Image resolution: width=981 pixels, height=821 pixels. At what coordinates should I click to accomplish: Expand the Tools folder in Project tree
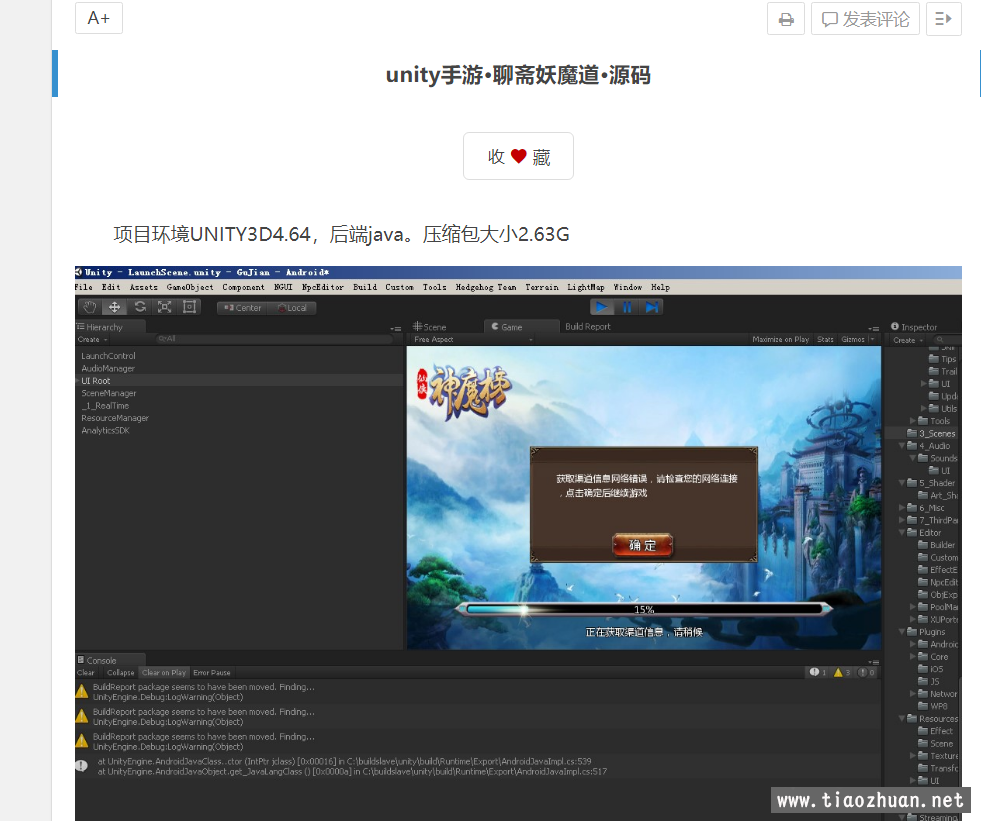coord(913,421)
